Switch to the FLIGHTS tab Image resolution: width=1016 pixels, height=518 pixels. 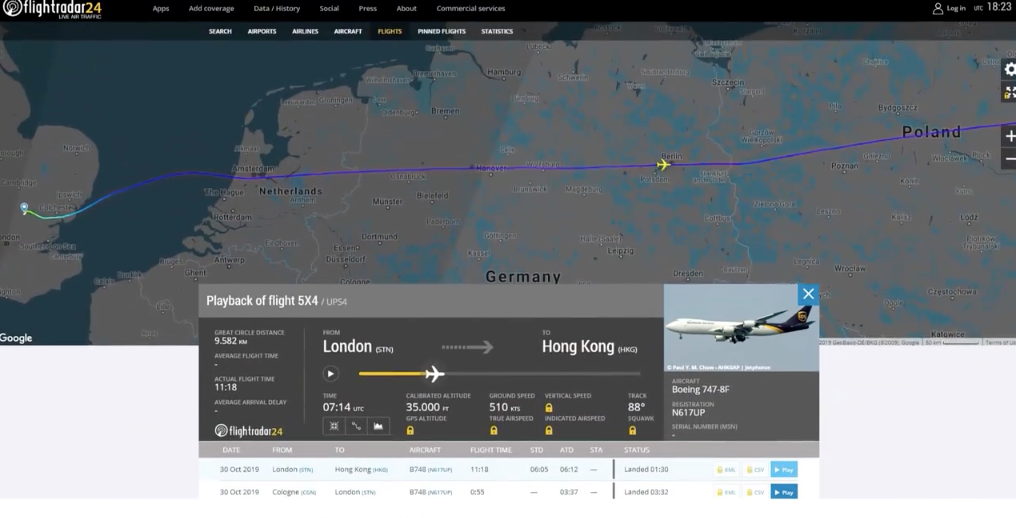[x=389, y=31]
